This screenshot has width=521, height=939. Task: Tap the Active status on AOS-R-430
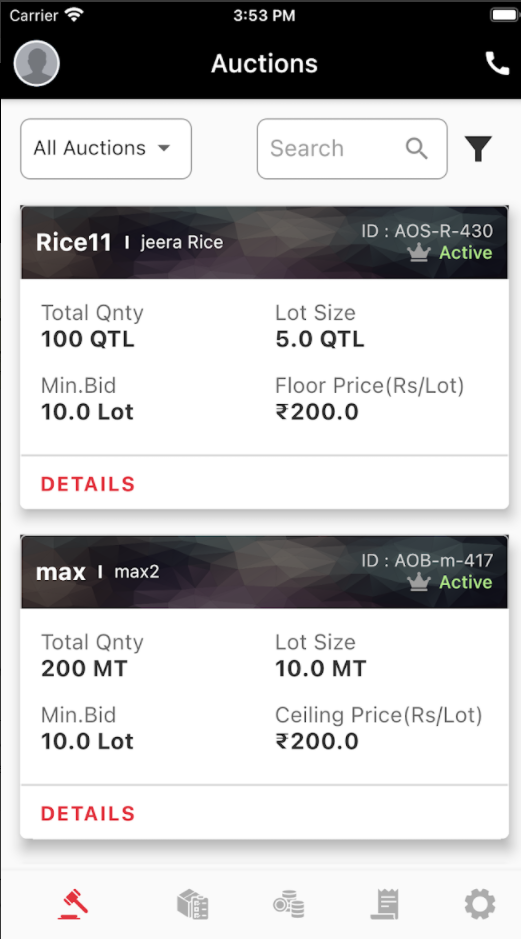(x=465, y=253)
